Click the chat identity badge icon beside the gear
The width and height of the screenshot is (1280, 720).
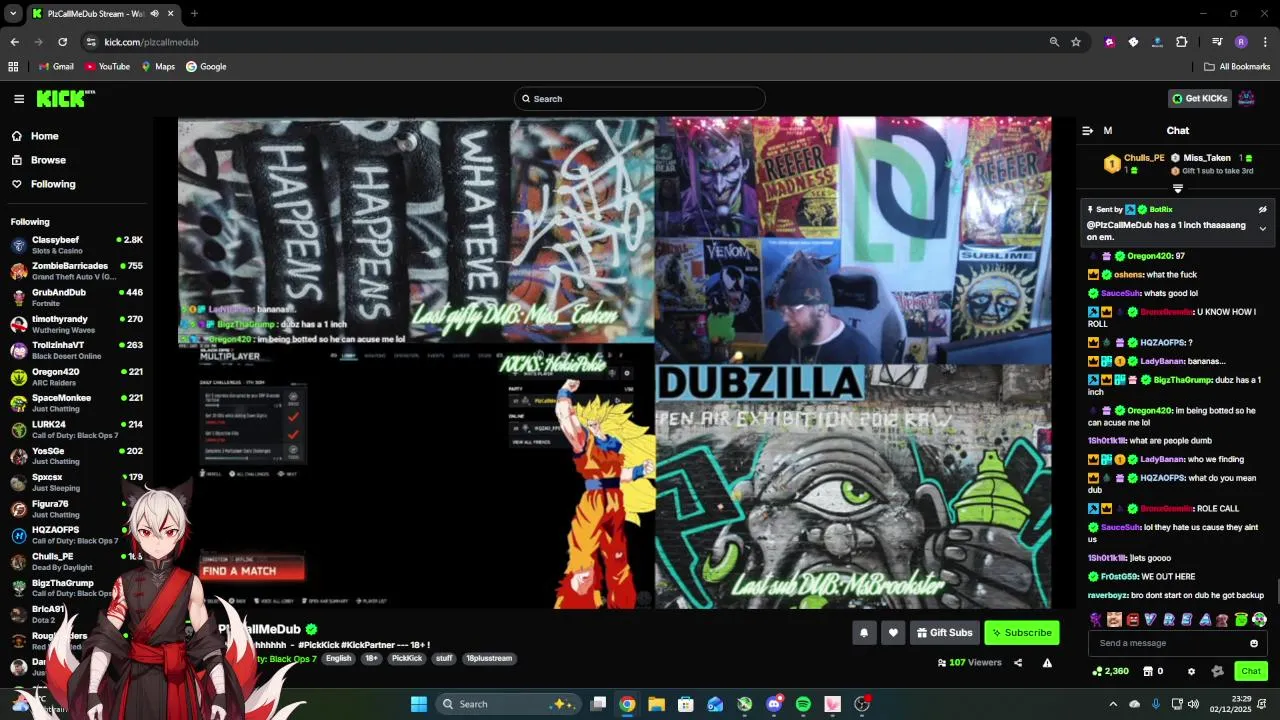coord(1217,671)
